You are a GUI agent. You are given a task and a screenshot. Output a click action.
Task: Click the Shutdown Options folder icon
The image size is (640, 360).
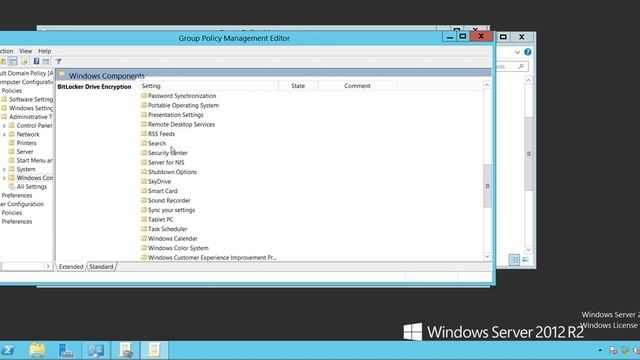[x=144, y=172]
